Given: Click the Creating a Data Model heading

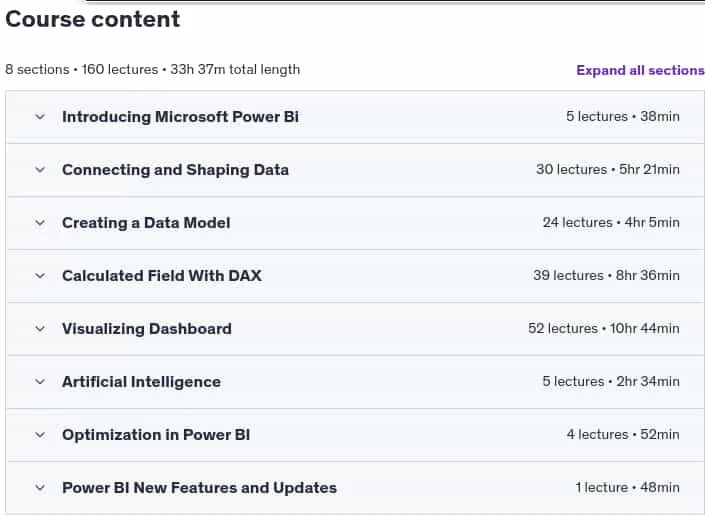Looking at the screenshot, I should (146, 223).
